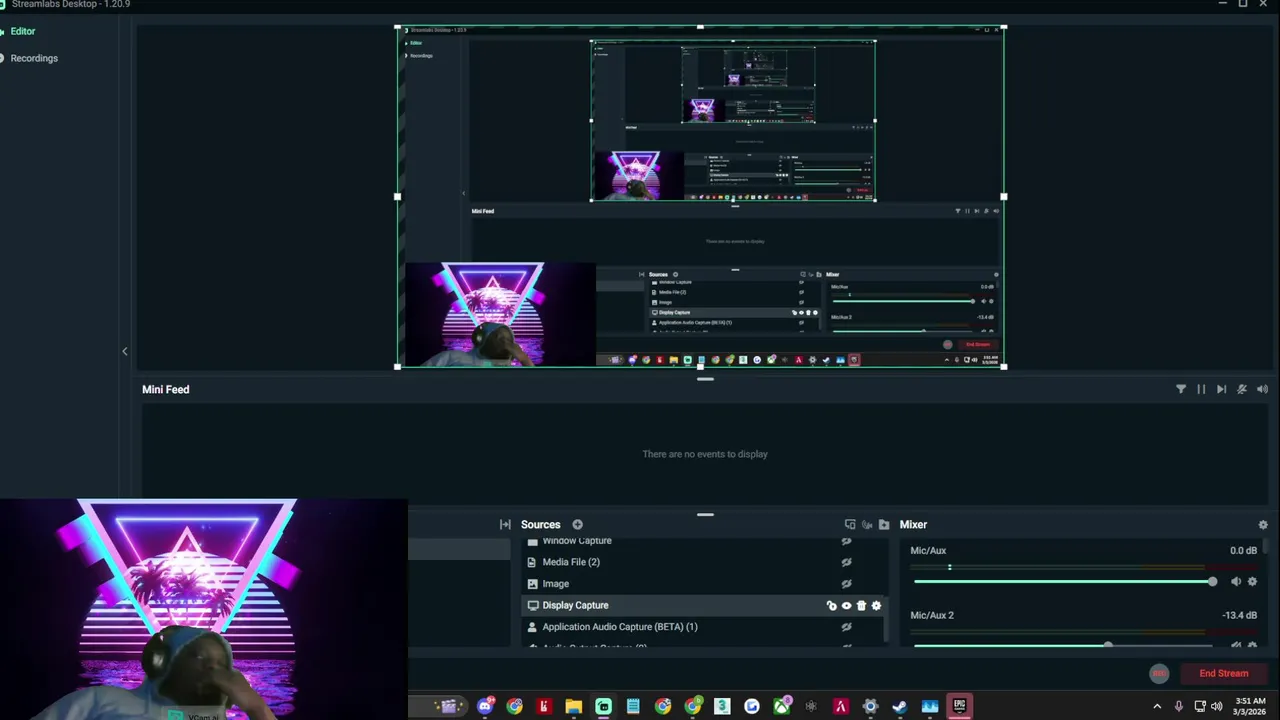The width and height of the screenshot is (1280, 720).
Task: Adjust the Mic/Aux volume slider
Action: tap(1065, 581)
